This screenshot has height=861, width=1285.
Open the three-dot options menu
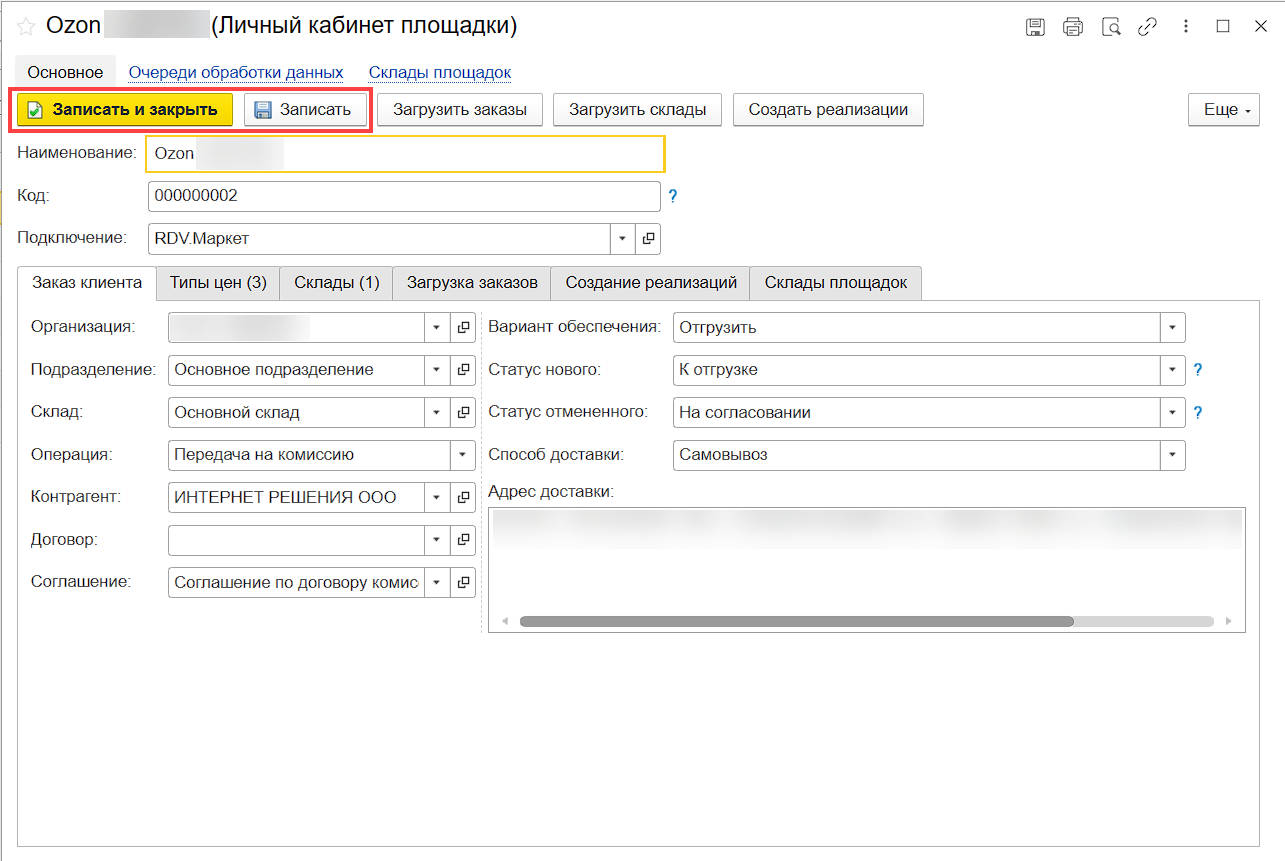pos(1186,27)
